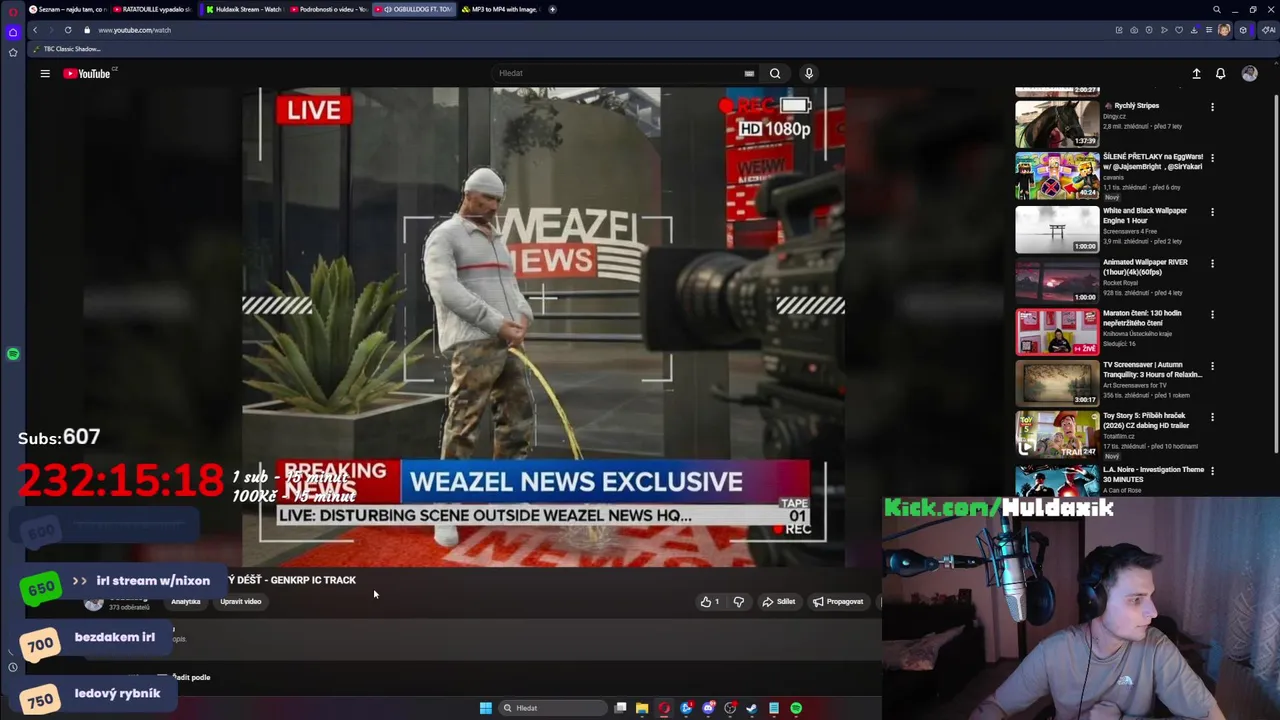Open options for ŠÍLENÉ PŘETLAKY video
This screenshot has width=1280, height=720.
coord(1212,158)
